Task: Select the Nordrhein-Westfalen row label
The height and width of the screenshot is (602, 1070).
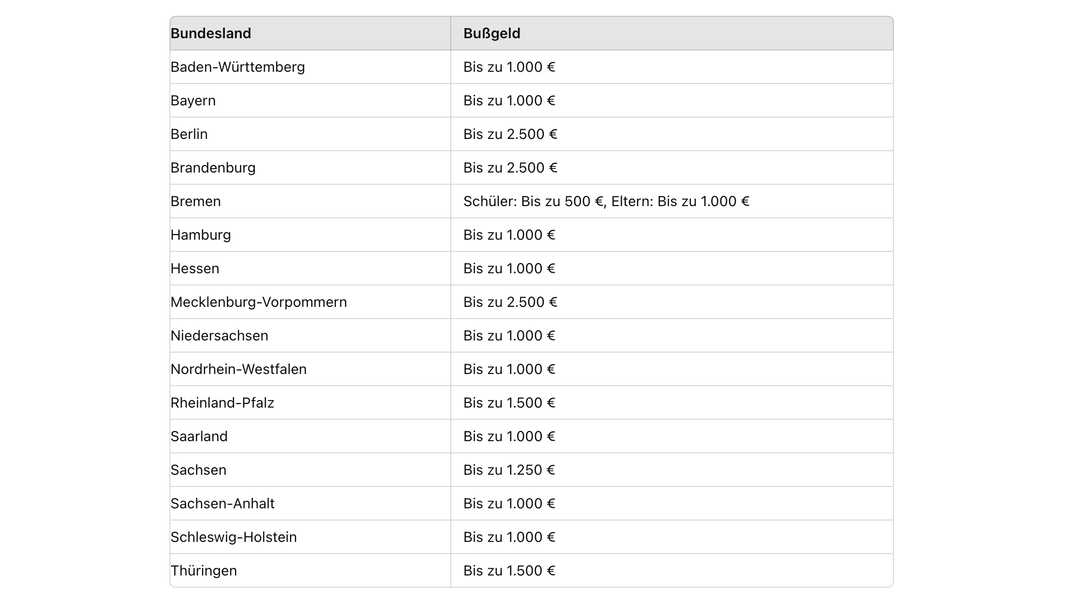Action: click(x=239, y=369)
